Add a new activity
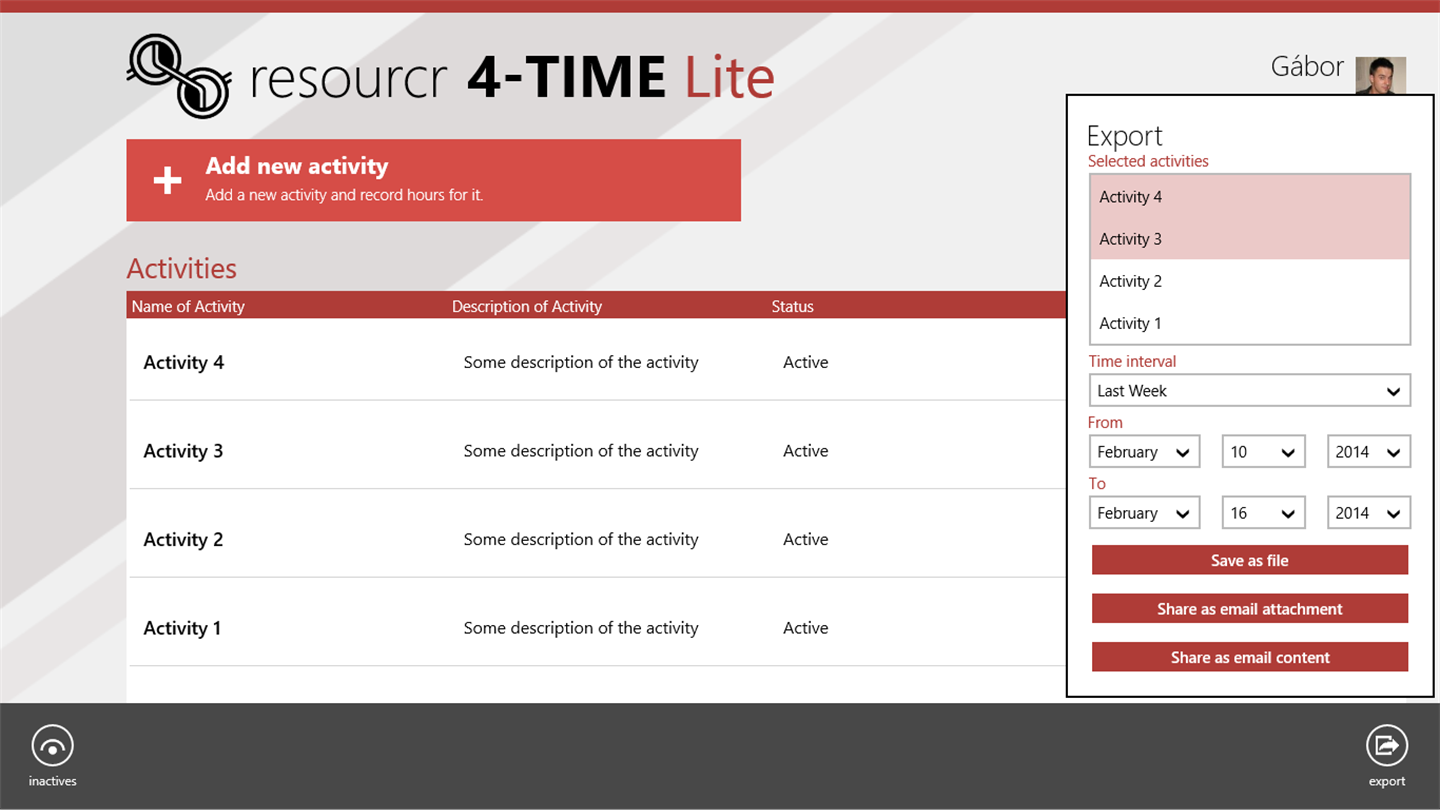The height and width of the screenshot is (810, 1440). pos(433,180)
